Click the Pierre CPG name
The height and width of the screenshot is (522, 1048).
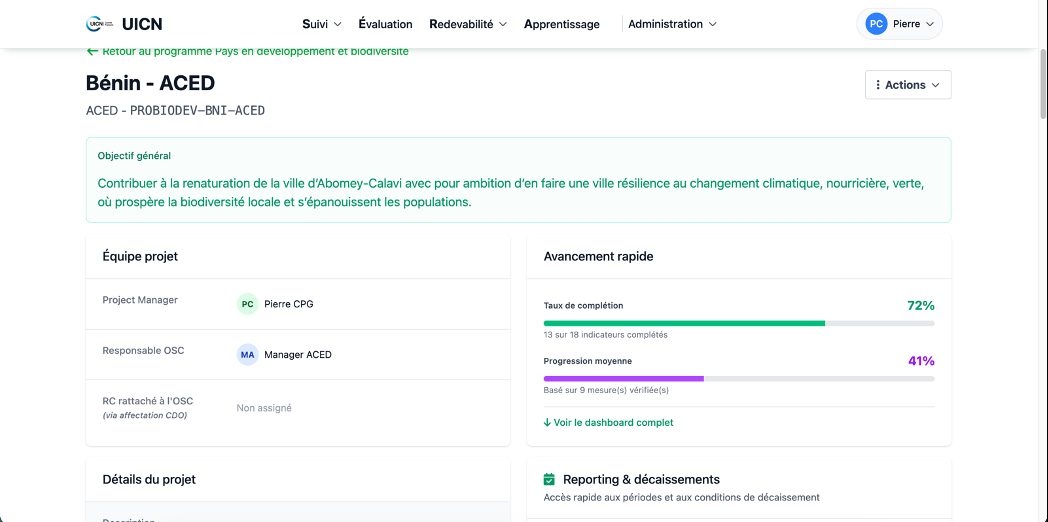point(289,304)
